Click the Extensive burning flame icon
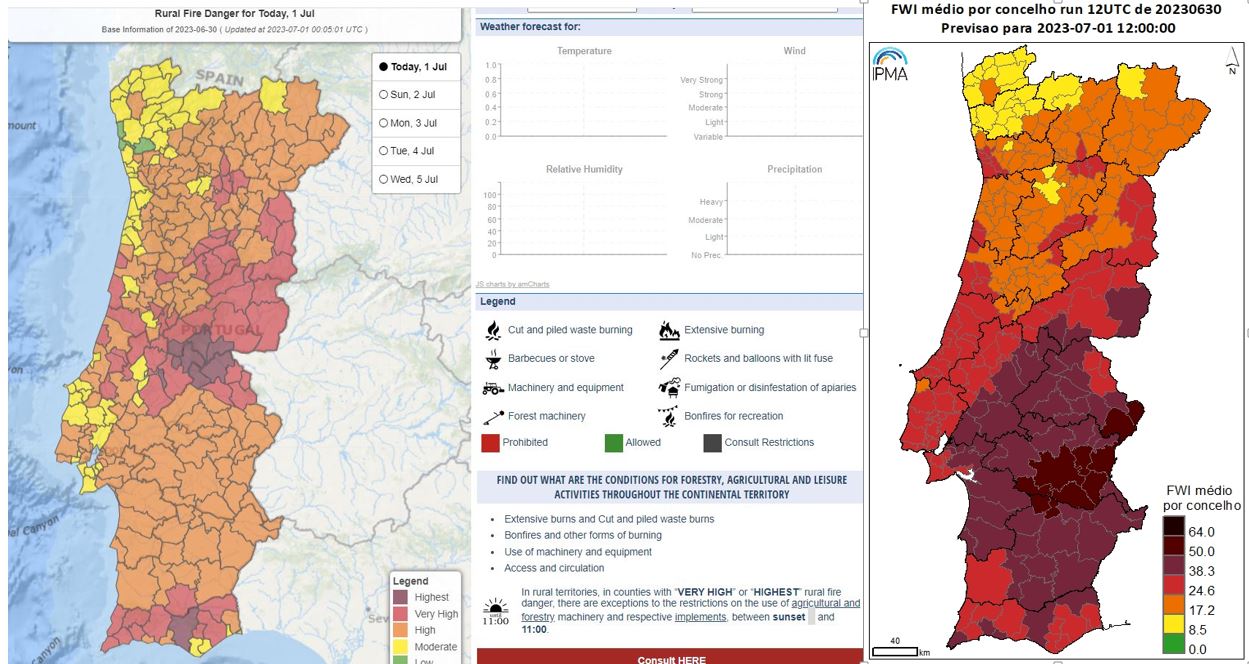1249x664 pixels. click(669, 330)
